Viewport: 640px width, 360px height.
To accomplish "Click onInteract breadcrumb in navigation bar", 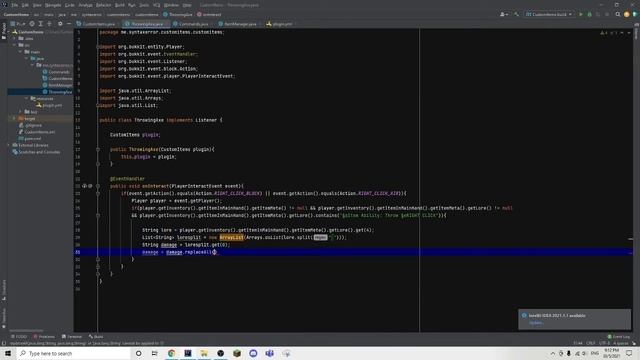I will (209, 14).
